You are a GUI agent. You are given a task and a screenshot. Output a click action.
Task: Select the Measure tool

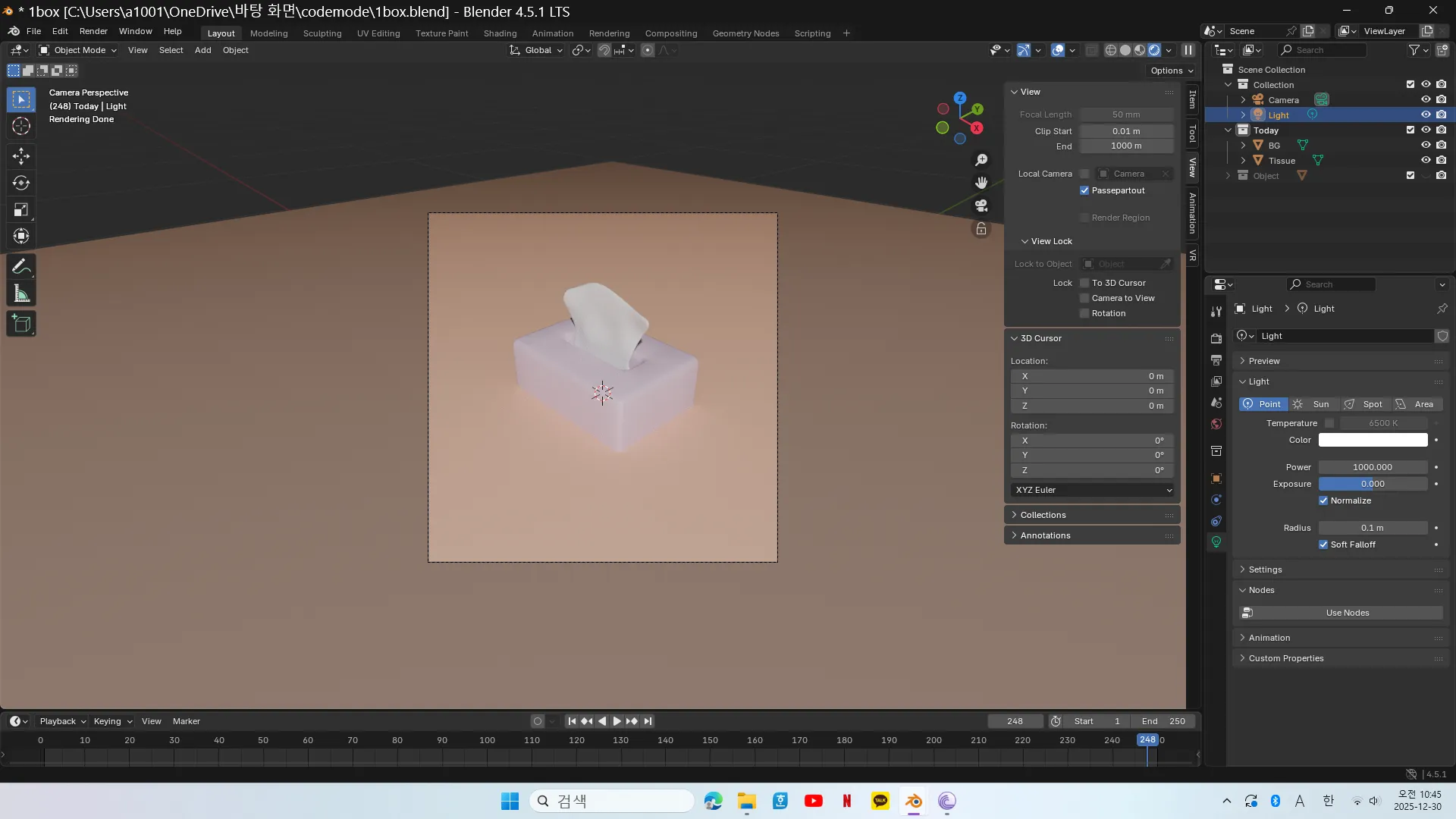pos(21,294)
